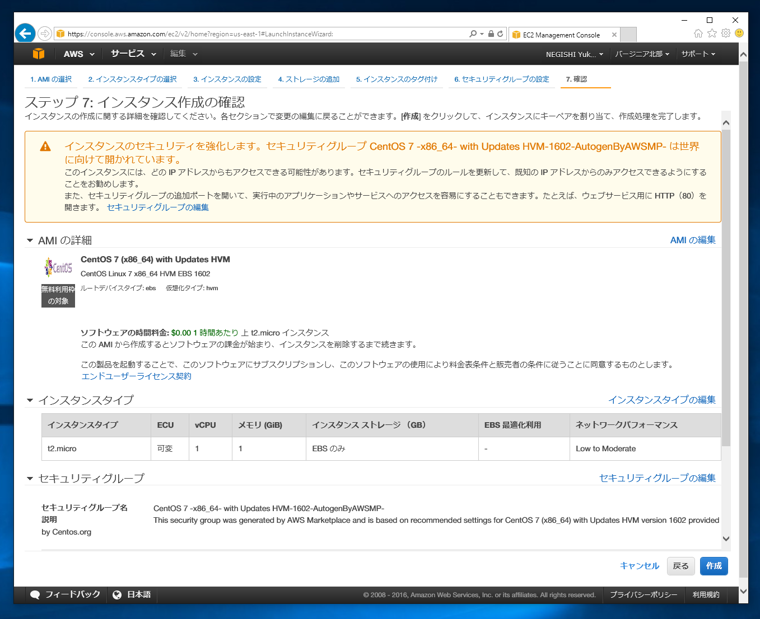Open the NEGISHI Yuk... account dropdown

click(x=574, y=54)
